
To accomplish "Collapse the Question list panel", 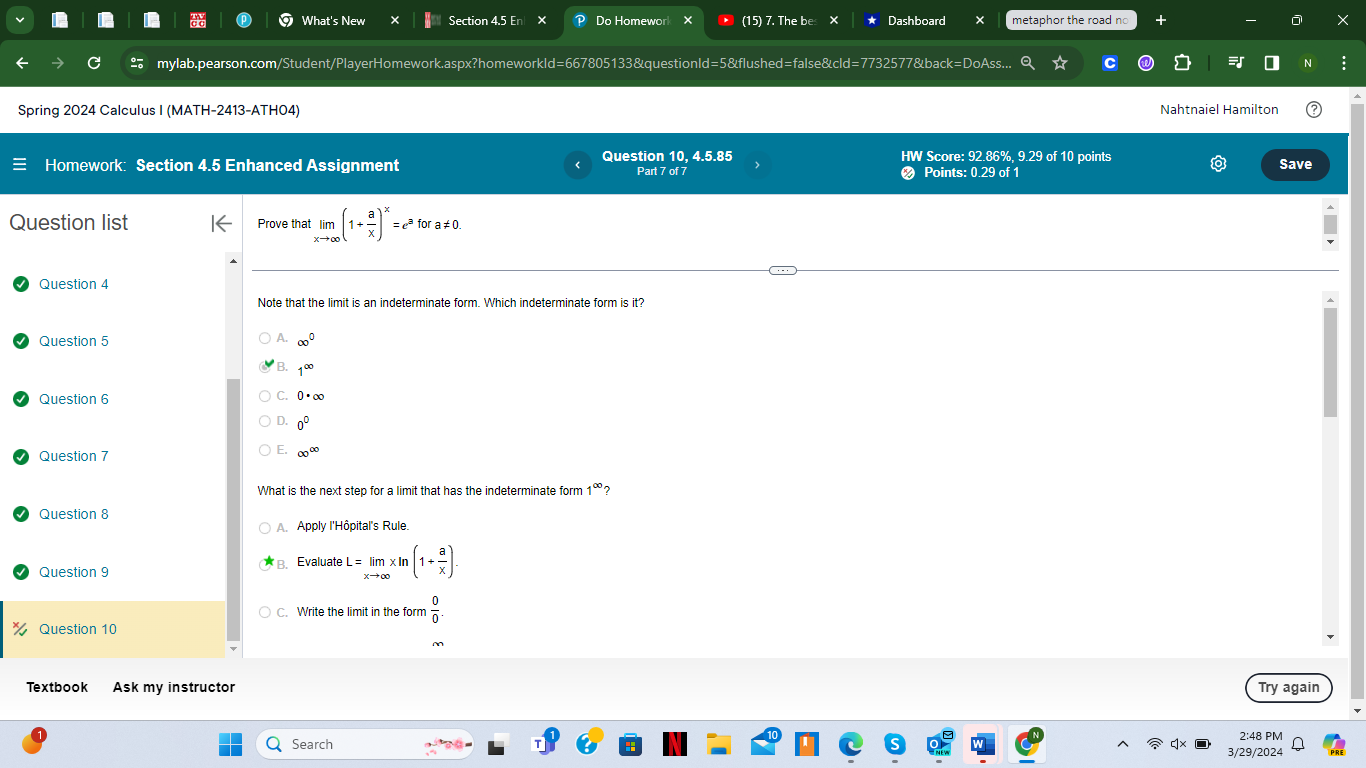I will point(220,224).
